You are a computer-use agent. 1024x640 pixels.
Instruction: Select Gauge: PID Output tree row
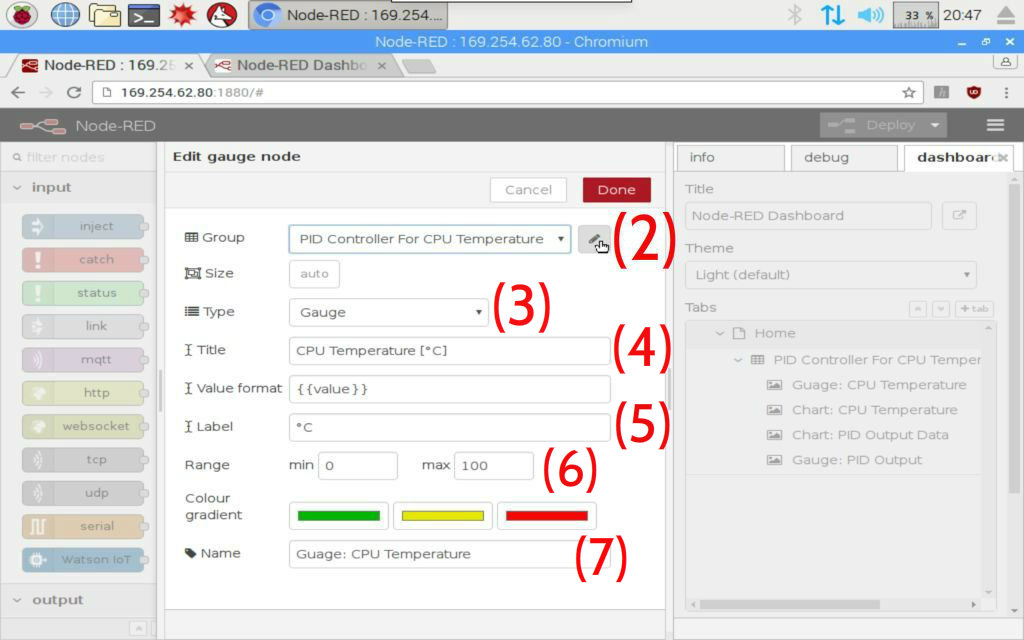click(844, 460)
